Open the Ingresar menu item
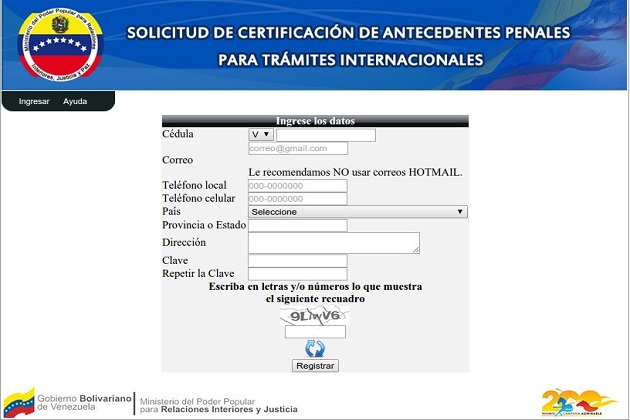 (34, 102)
